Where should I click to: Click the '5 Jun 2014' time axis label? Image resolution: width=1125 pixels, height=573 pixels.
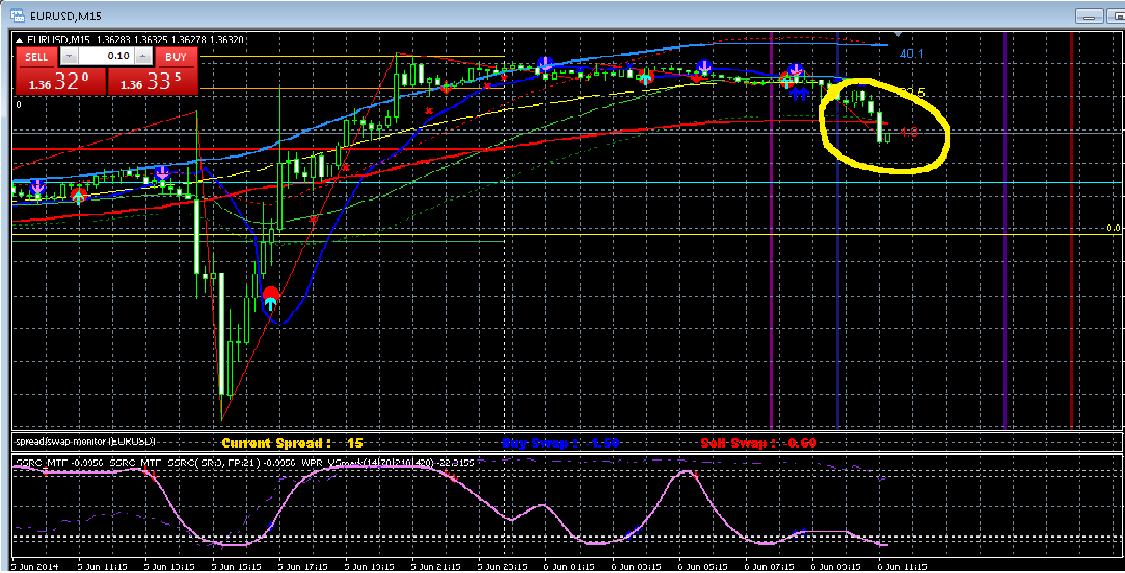click(34, 567)
